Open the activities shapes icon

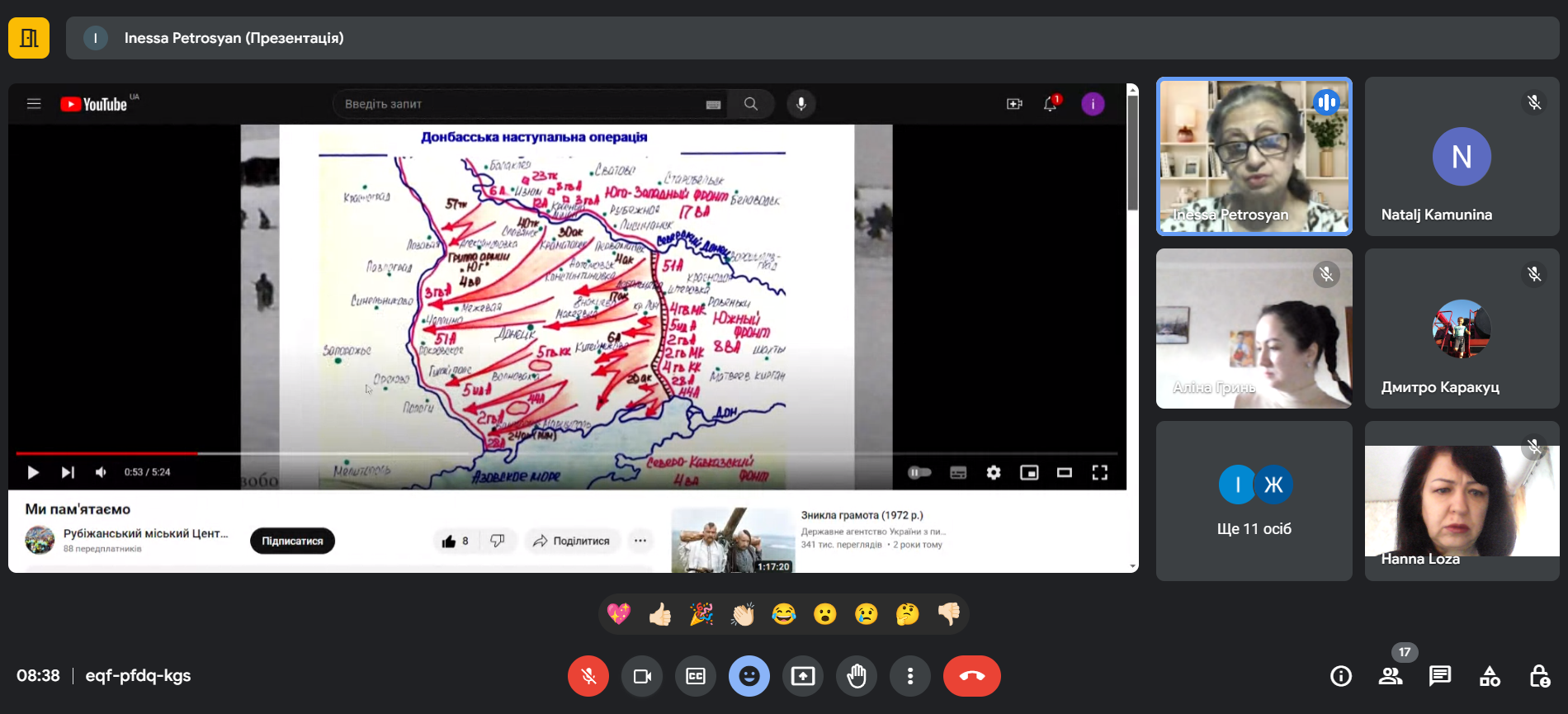pyautogui.click(x=1490, y=676)
